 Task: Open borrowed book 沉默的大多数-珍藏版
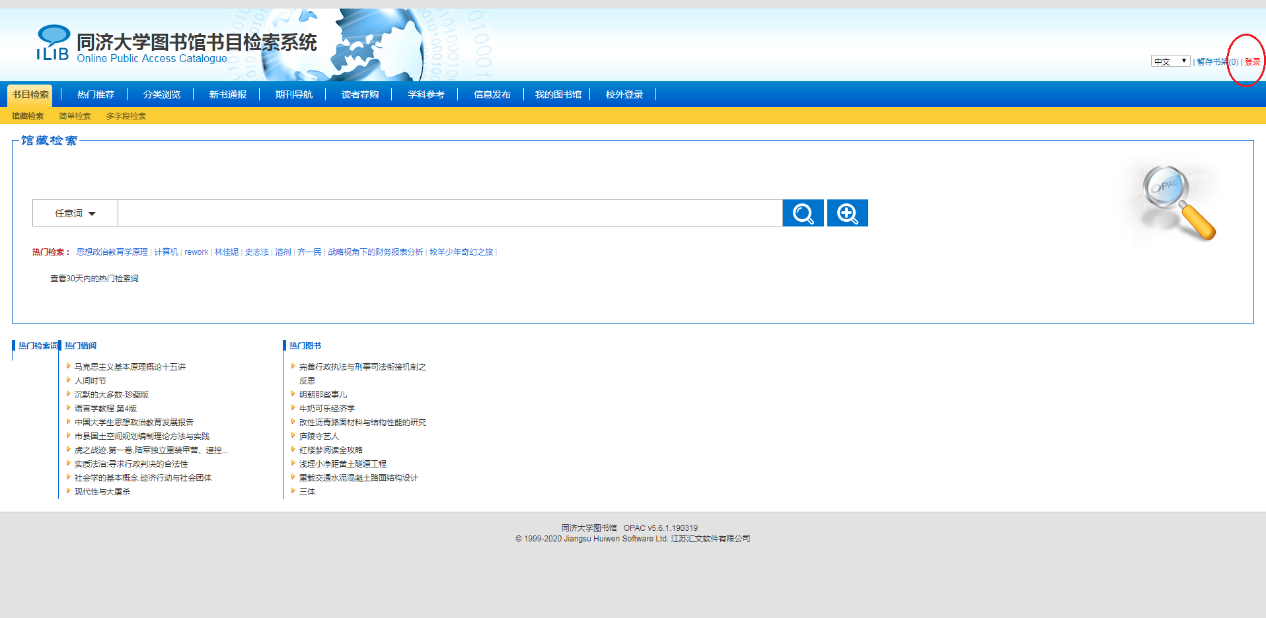[x=111, y=395]
